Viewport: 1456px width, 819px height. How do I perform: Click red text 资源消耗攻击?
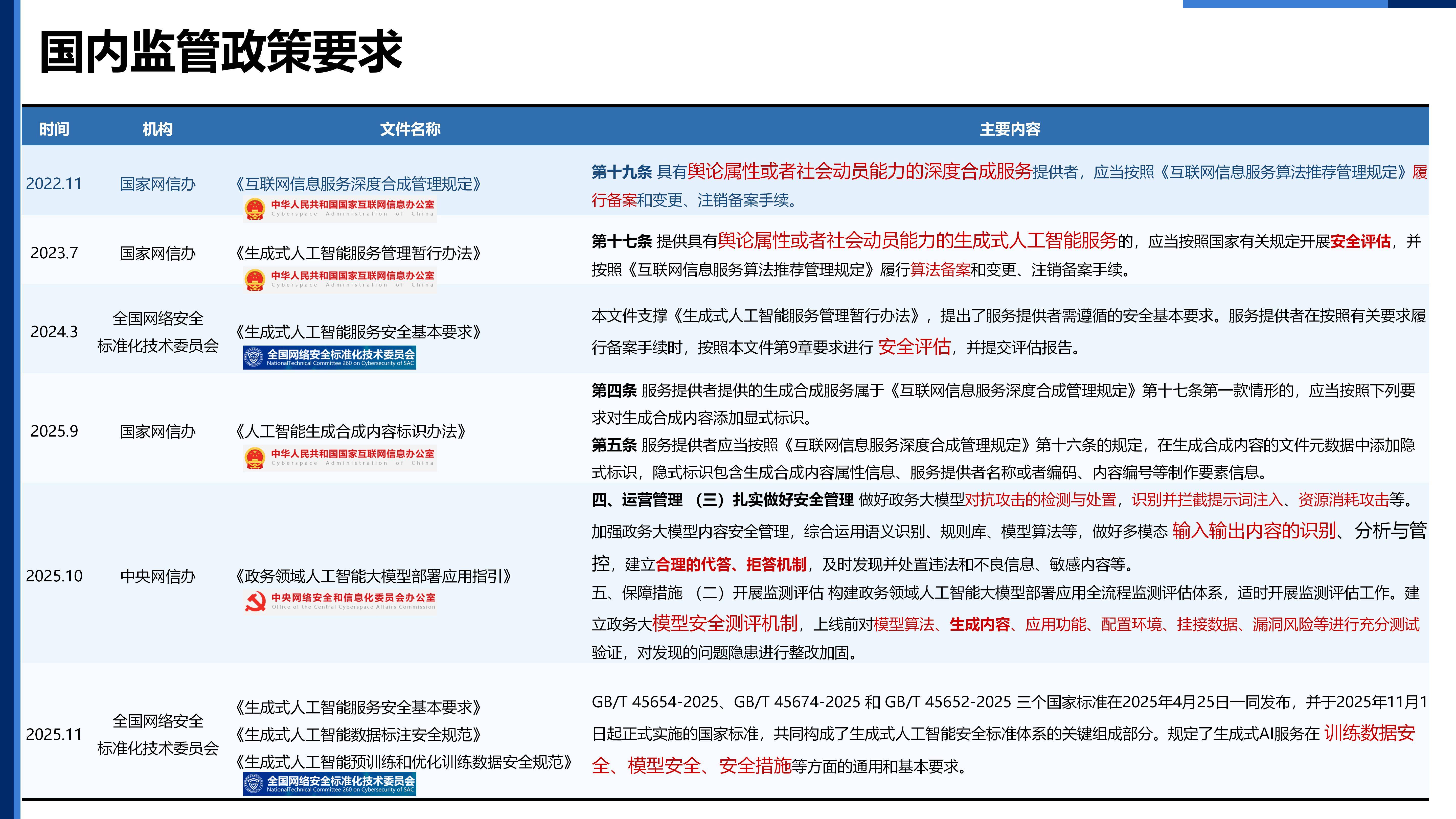point(1344,500)
